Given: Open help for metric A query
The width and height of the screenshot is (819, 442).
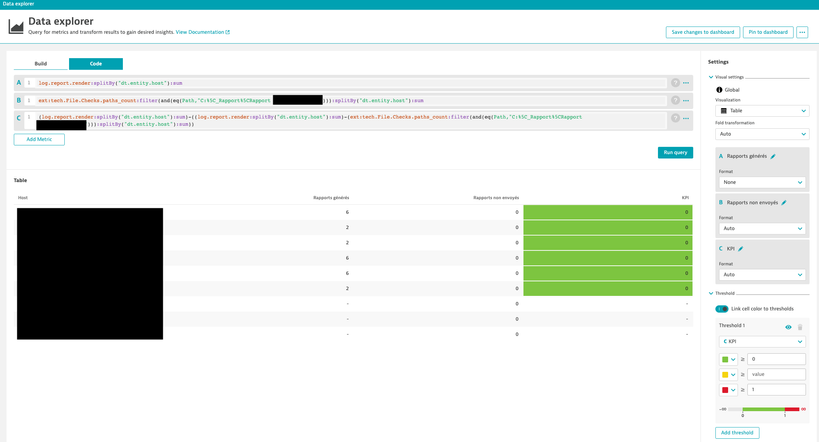Looking at the screenshot, I should click(x=675, y=83).
